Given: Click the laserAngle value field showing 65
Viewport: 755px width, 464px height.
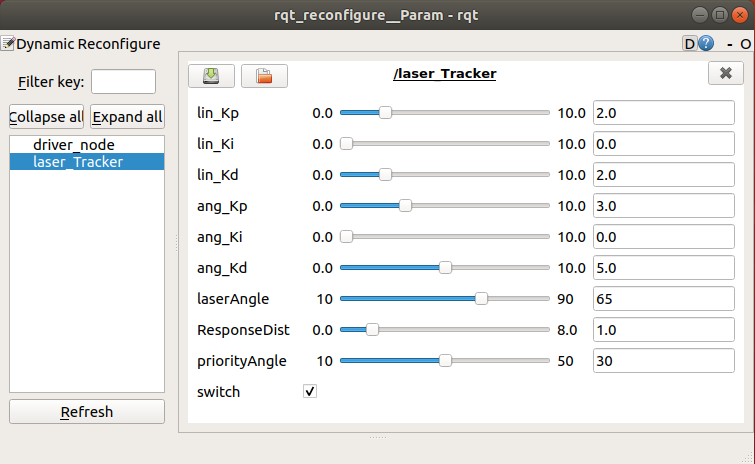Looking at the screenshot, I should point(664,298).
